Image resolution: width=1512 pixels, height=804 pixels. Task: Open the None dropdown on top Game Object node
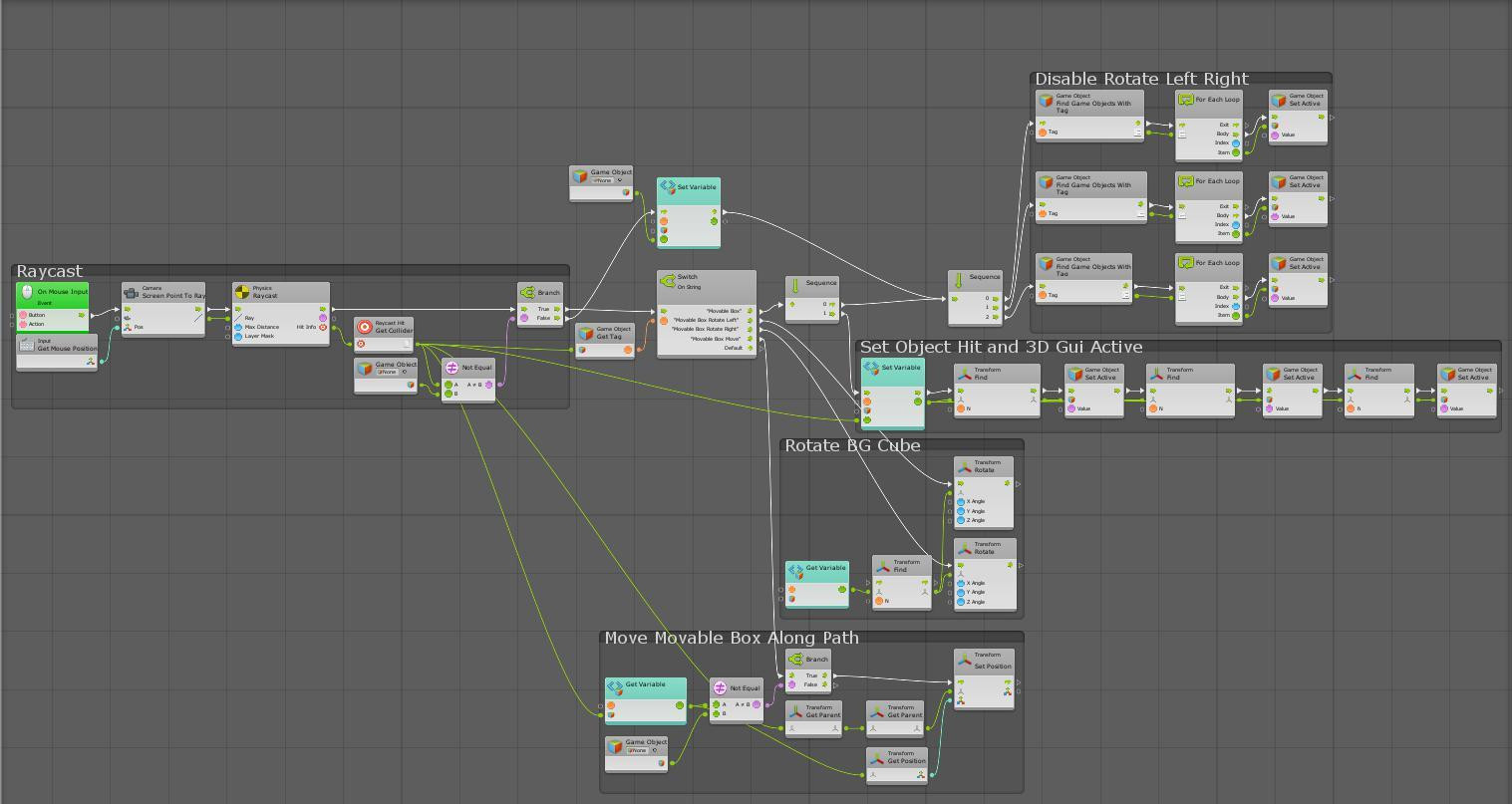click(x=607, y=180)
